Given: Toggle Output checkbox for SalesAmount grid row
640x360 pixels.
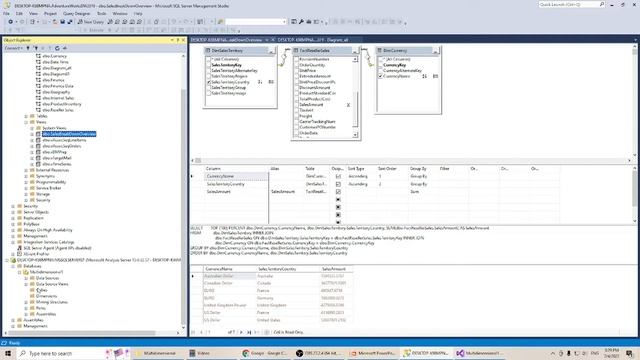Looking at the screenshot, I should (338, 192).
